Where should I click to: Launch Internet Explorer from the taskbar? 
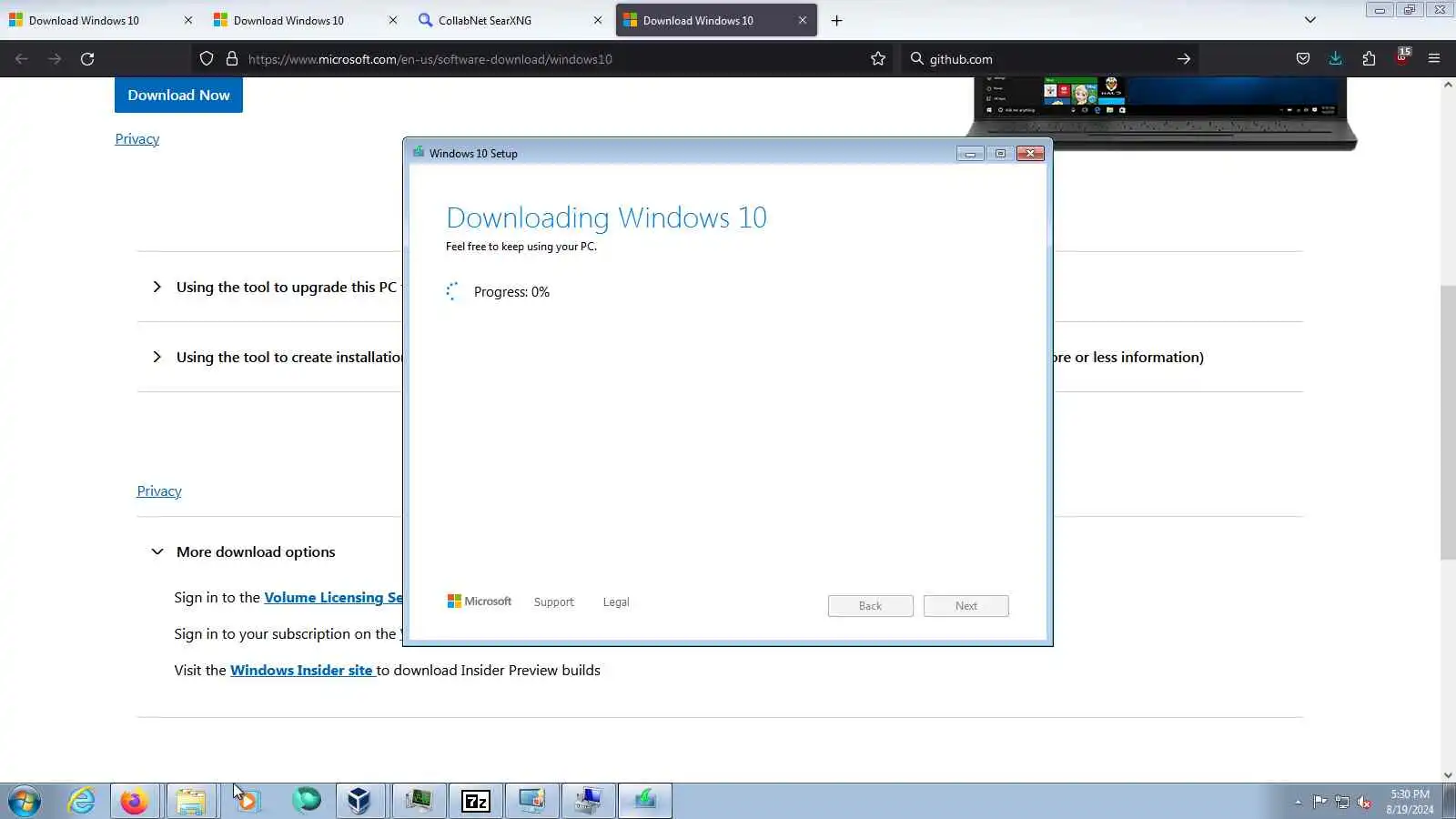pyautogui.click(x=82, y=801)
